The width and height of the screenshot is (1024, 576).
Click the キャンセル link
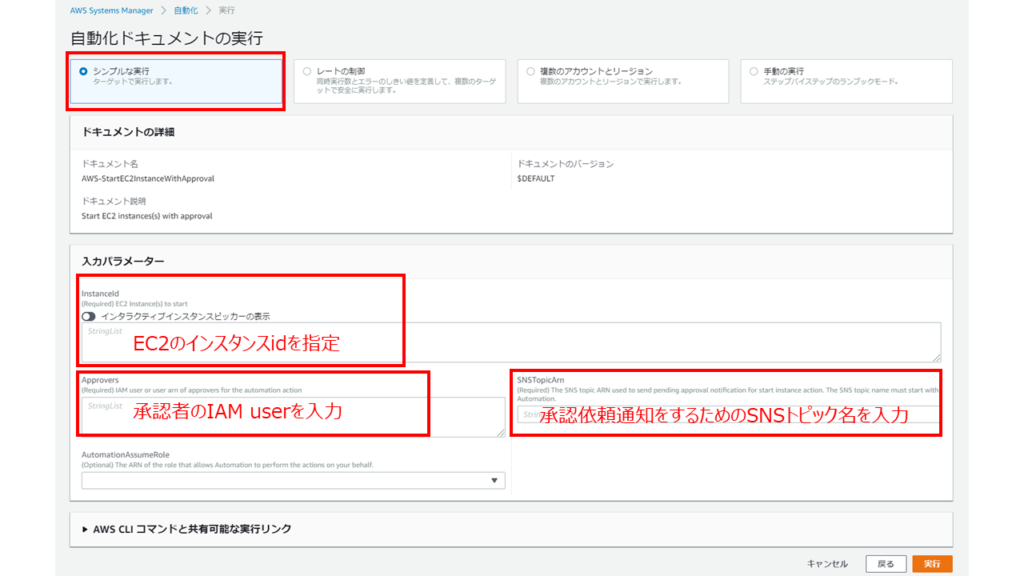click(x=827, y=564)
